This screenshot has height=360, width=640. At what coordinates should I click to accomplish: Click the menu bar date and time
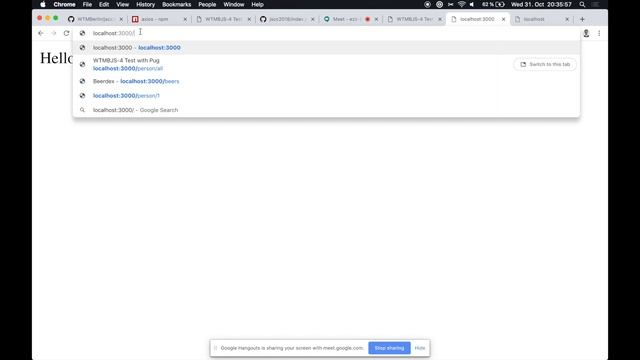(541, 4)
